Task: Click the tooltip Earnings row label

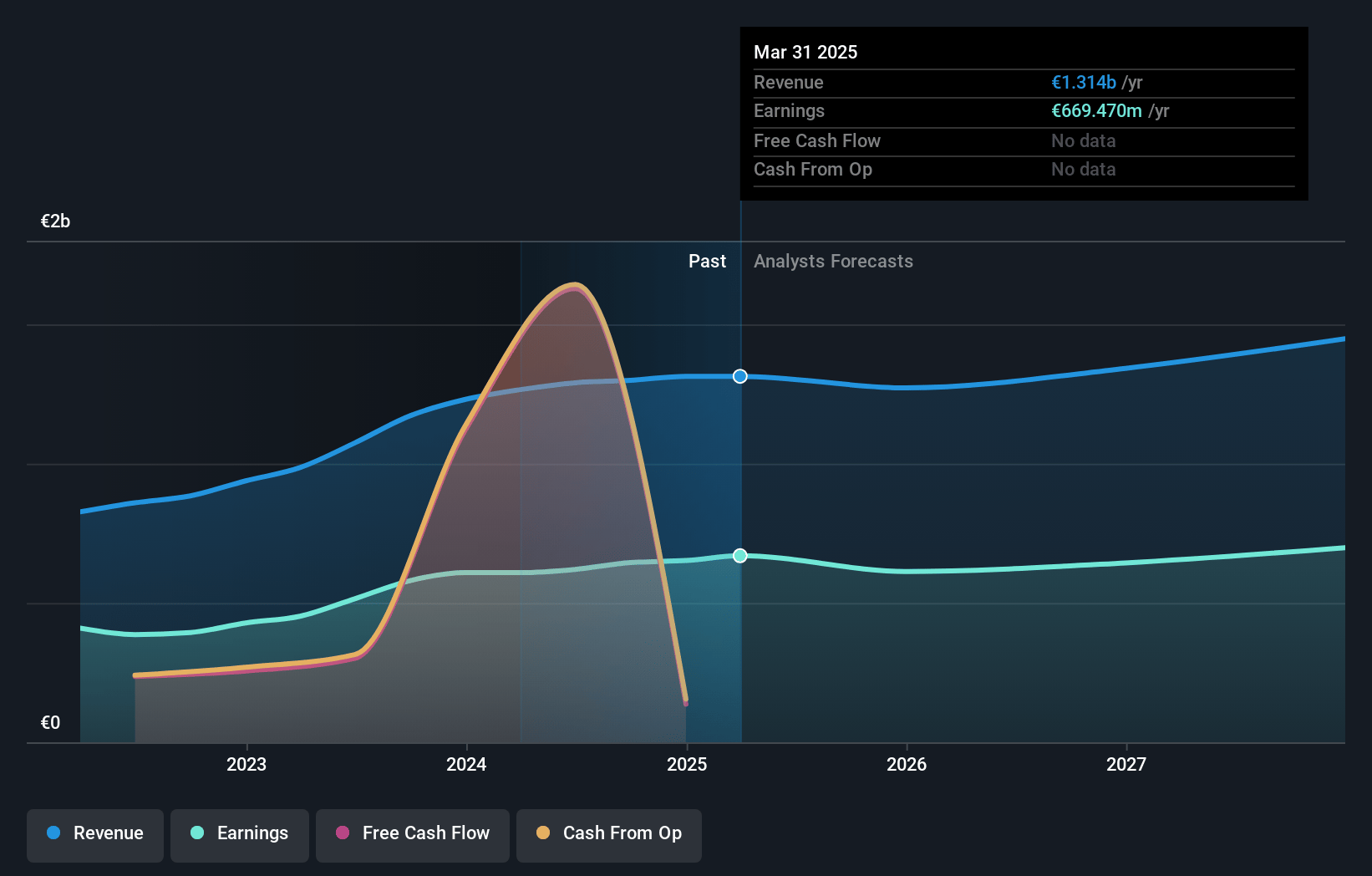Action: (789, 110)
